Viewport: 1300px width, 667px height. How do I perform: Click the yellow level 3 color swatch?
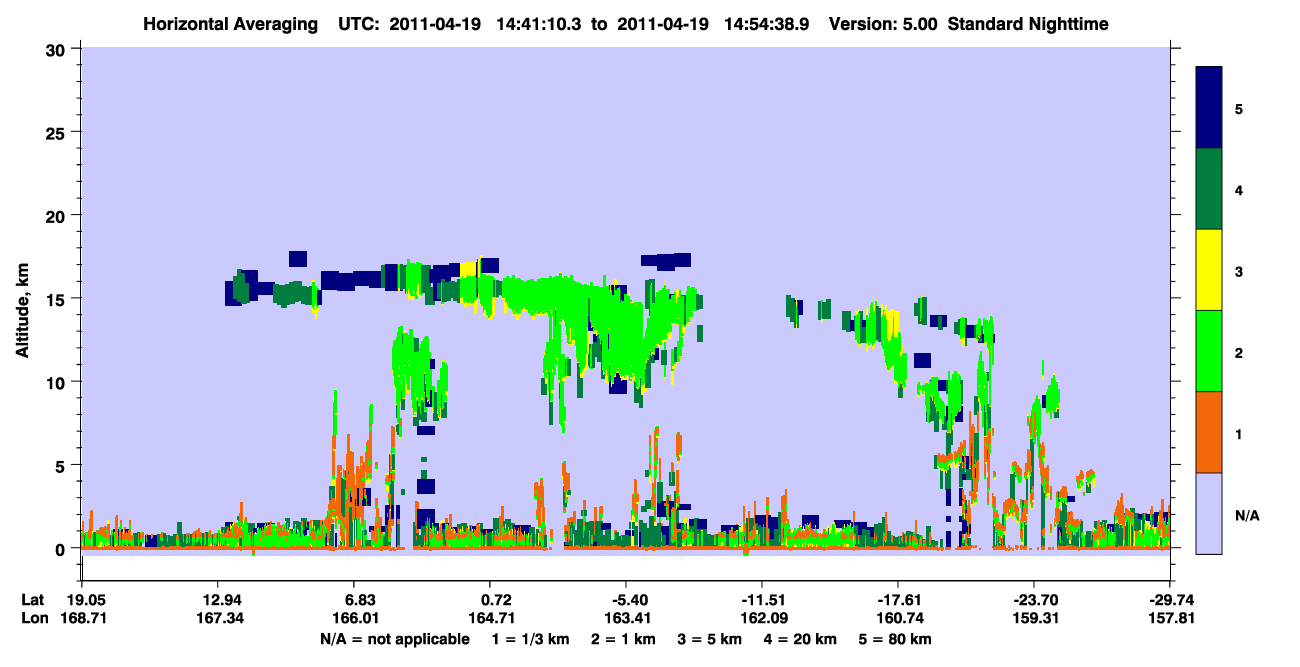click(x=1209, y=270)
